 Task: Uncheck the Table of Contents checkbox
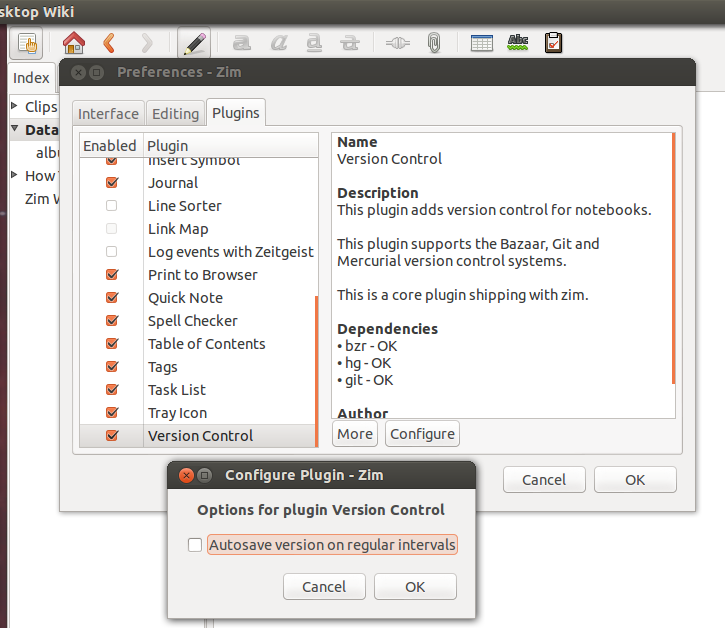112,344
